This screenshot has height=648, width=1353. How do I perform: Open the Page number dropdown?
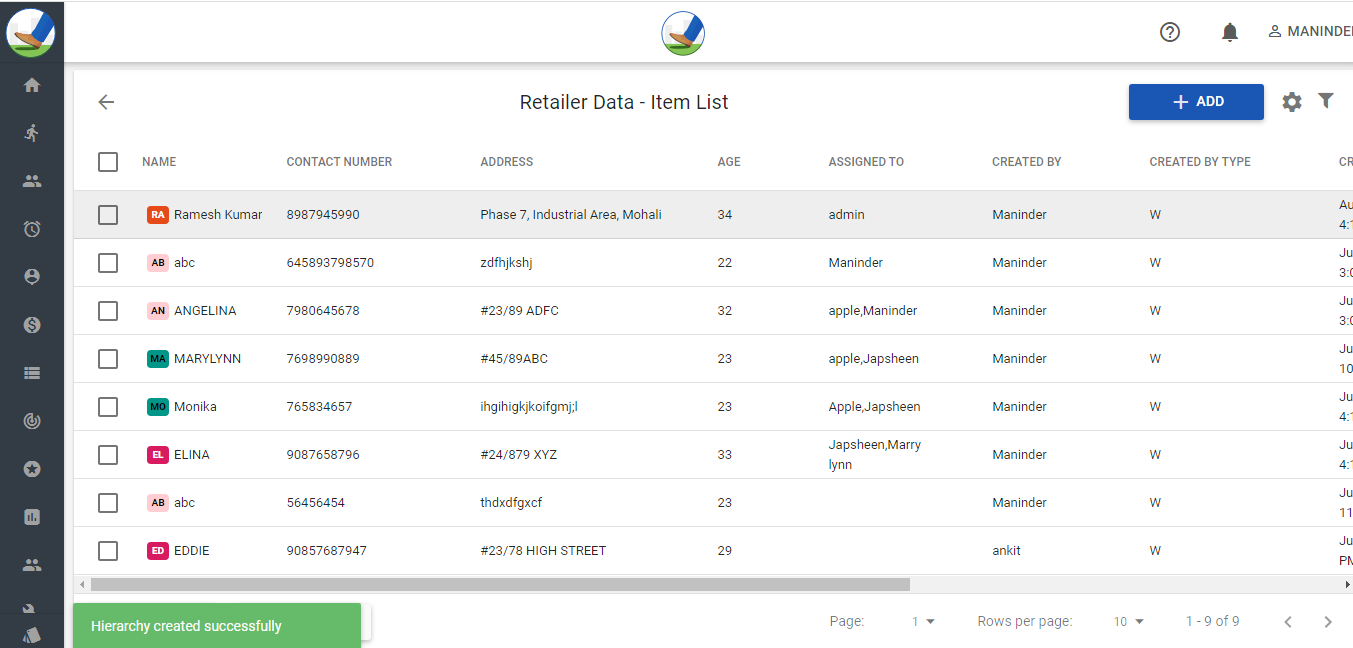922,622
